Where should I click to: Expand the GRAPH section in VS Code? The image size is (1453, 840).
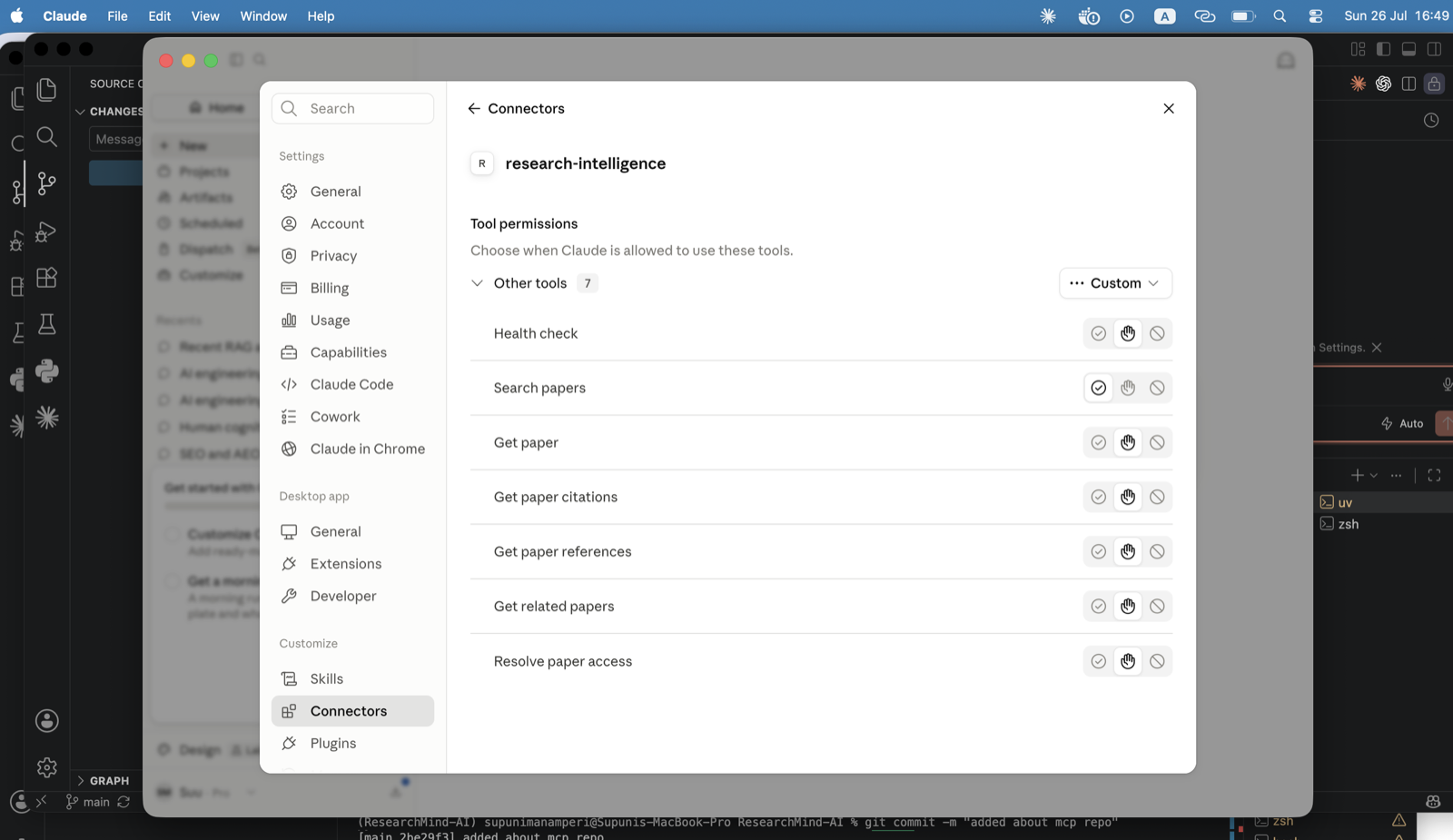[x=81, y=781]
